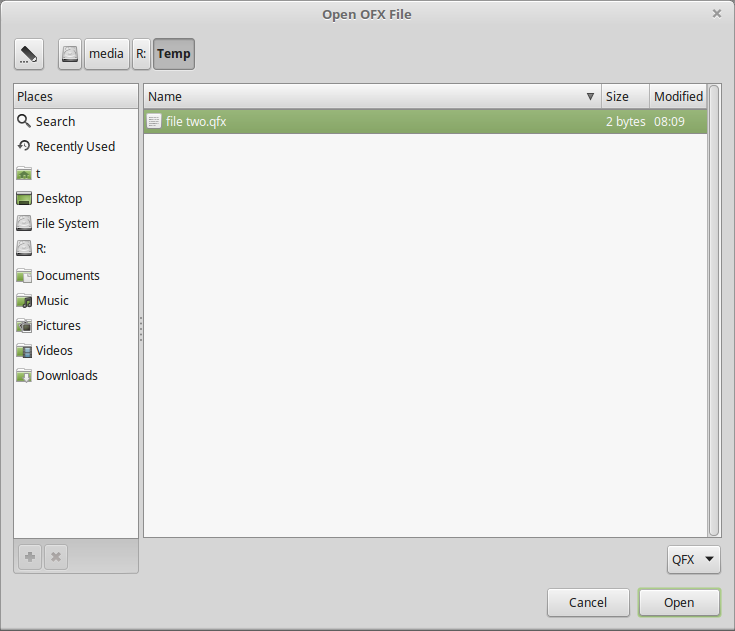Open File System in Places
This screenshot has width=735, height=631.
(x=76, y=224)
